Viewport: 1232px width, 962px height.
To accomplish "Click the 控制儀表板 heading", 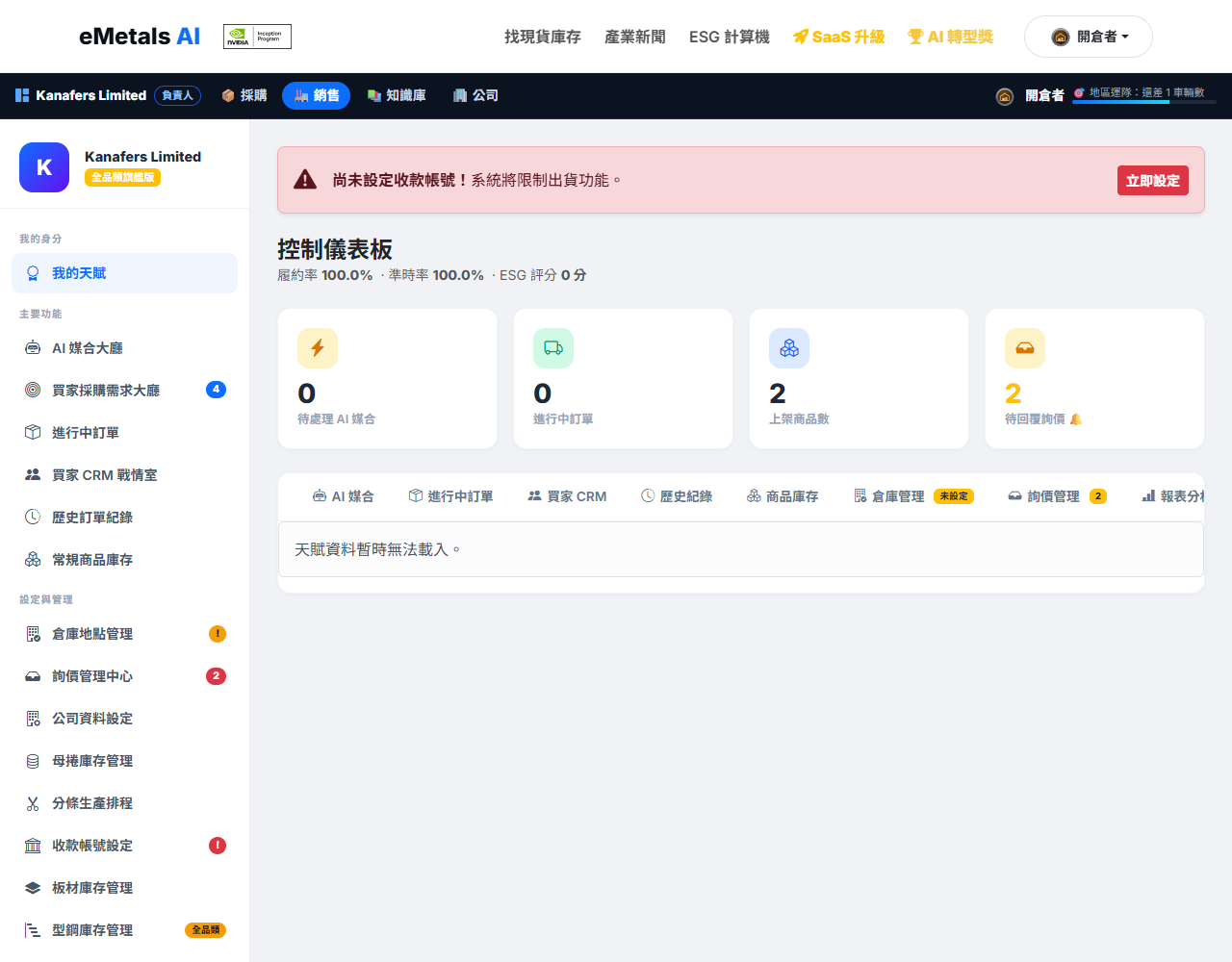I will [x=335, y=249].
